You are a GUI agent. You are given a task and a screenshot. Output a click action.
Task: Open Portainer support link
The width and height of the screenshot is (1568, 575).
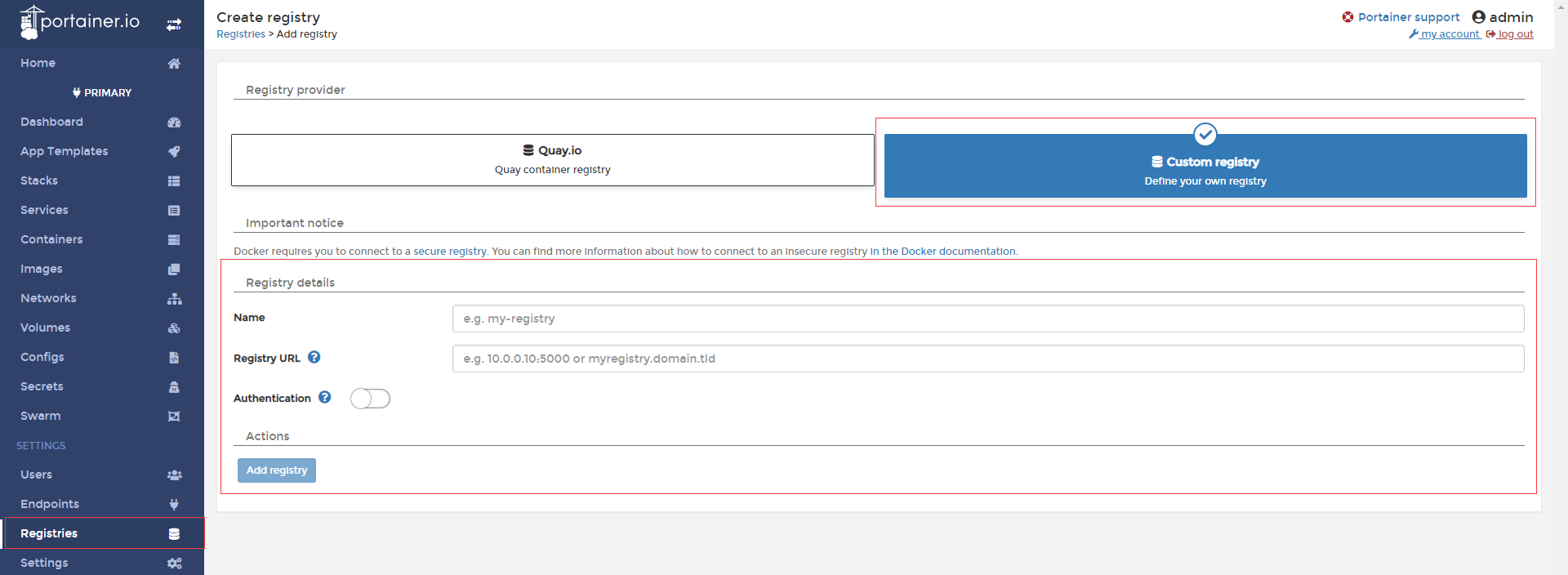tap(1409, 17)
